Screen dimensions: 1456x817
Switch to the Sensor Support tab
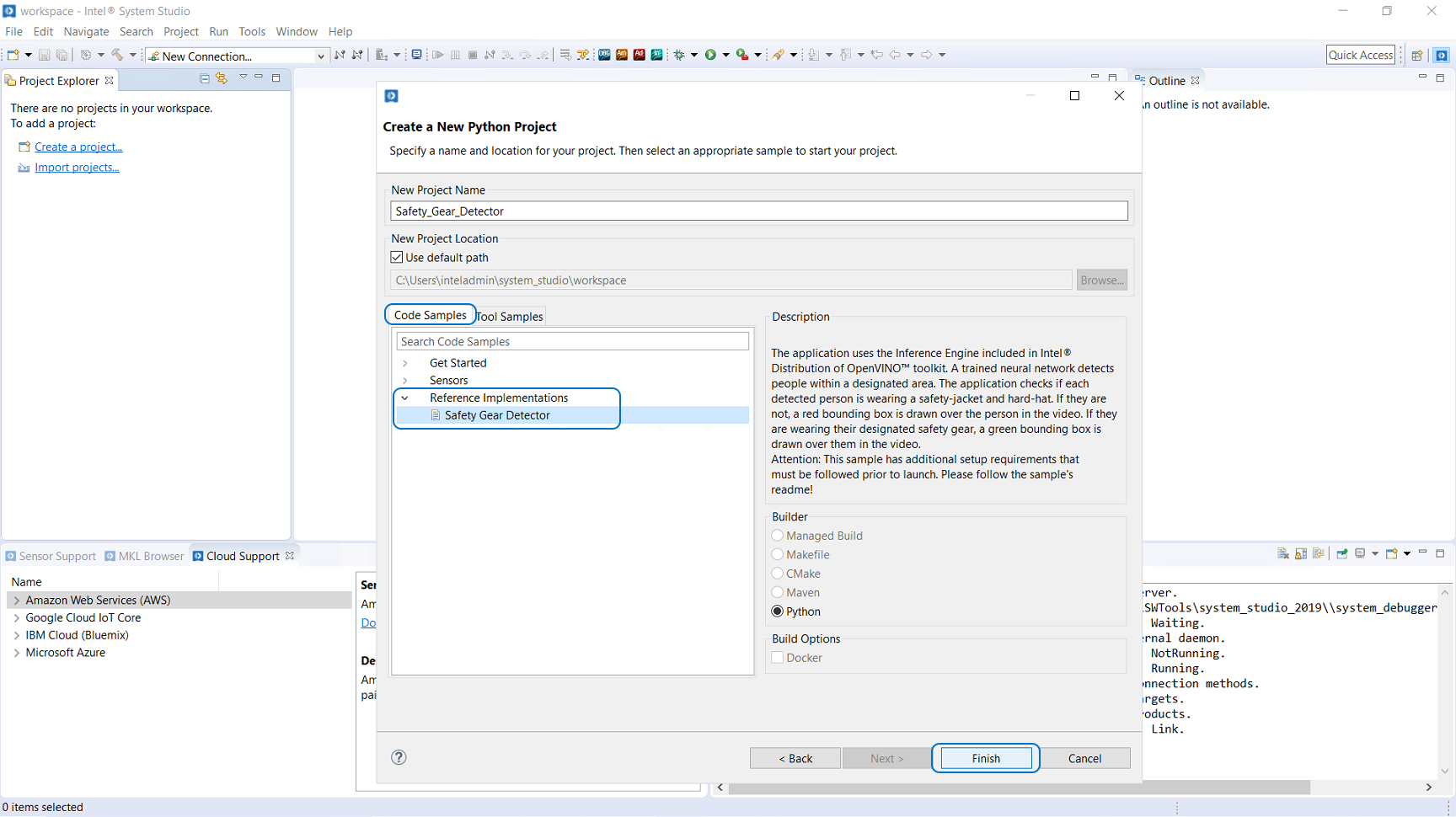tap(51, 556)
